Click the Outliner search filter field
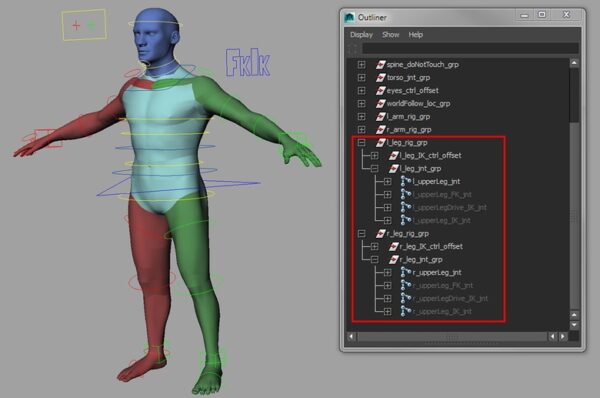The image size is (600, 398). coord(470,49)
